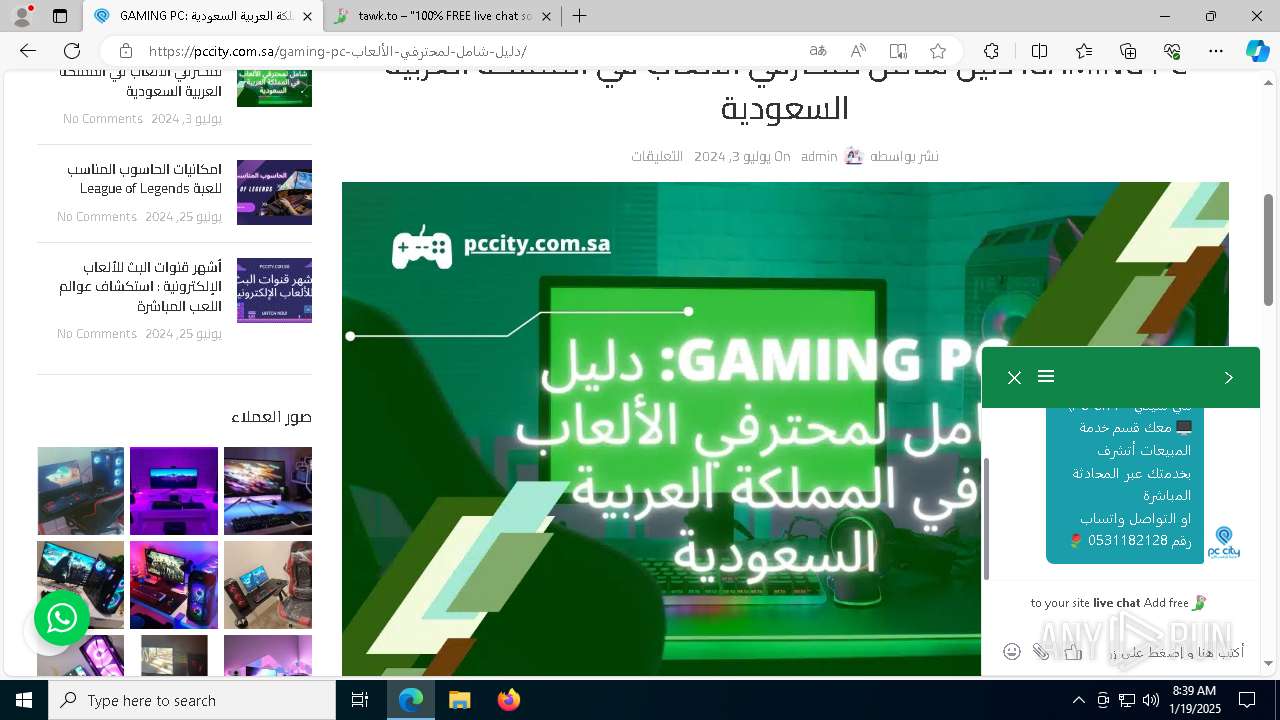Close the tawk.to tab
Image resolution: width=1280 pixels, height=720 pixels.
546,16
